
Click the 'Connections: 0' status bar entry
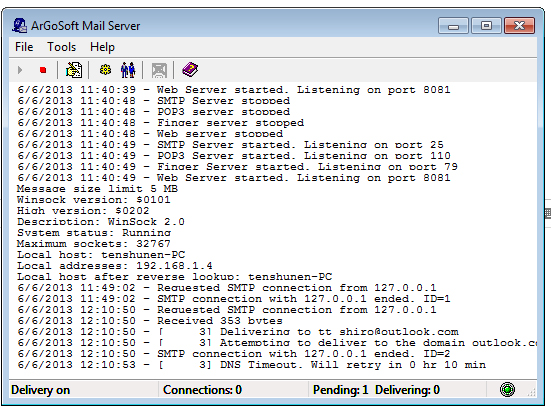click(x=202, y=390)
